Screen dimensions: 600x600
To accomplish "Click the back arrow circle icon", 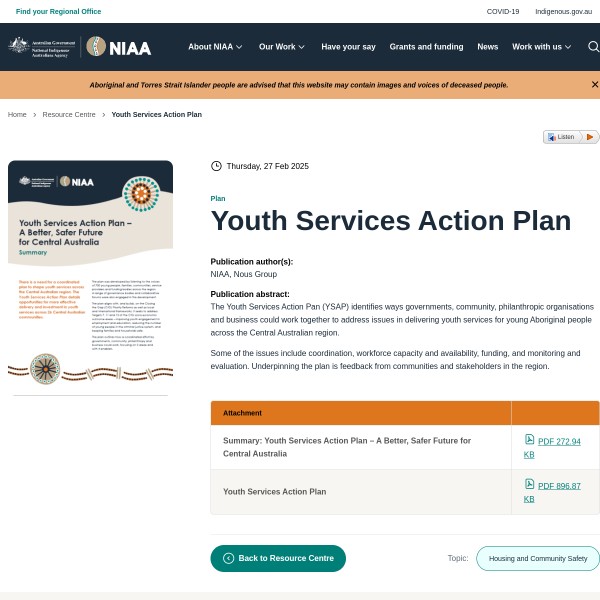I will tap(228, 558).
